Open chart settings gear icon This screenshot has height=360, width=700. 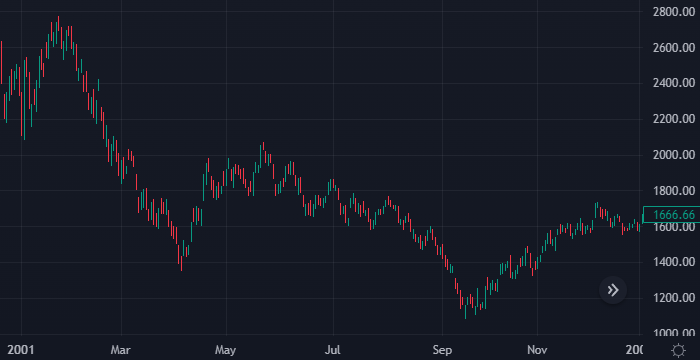click(678, 350)
